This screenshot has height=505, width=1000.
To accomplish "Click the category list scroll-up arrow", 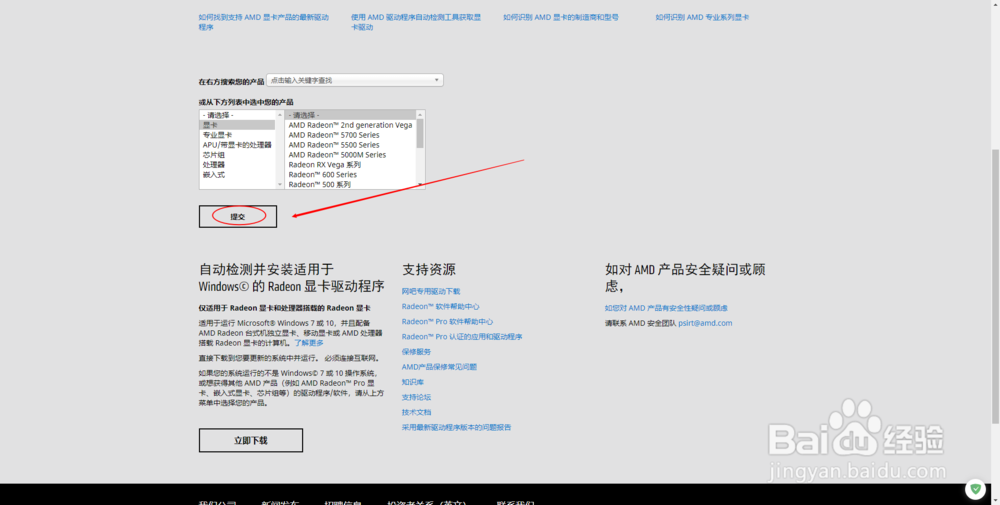I will (279, 115).
